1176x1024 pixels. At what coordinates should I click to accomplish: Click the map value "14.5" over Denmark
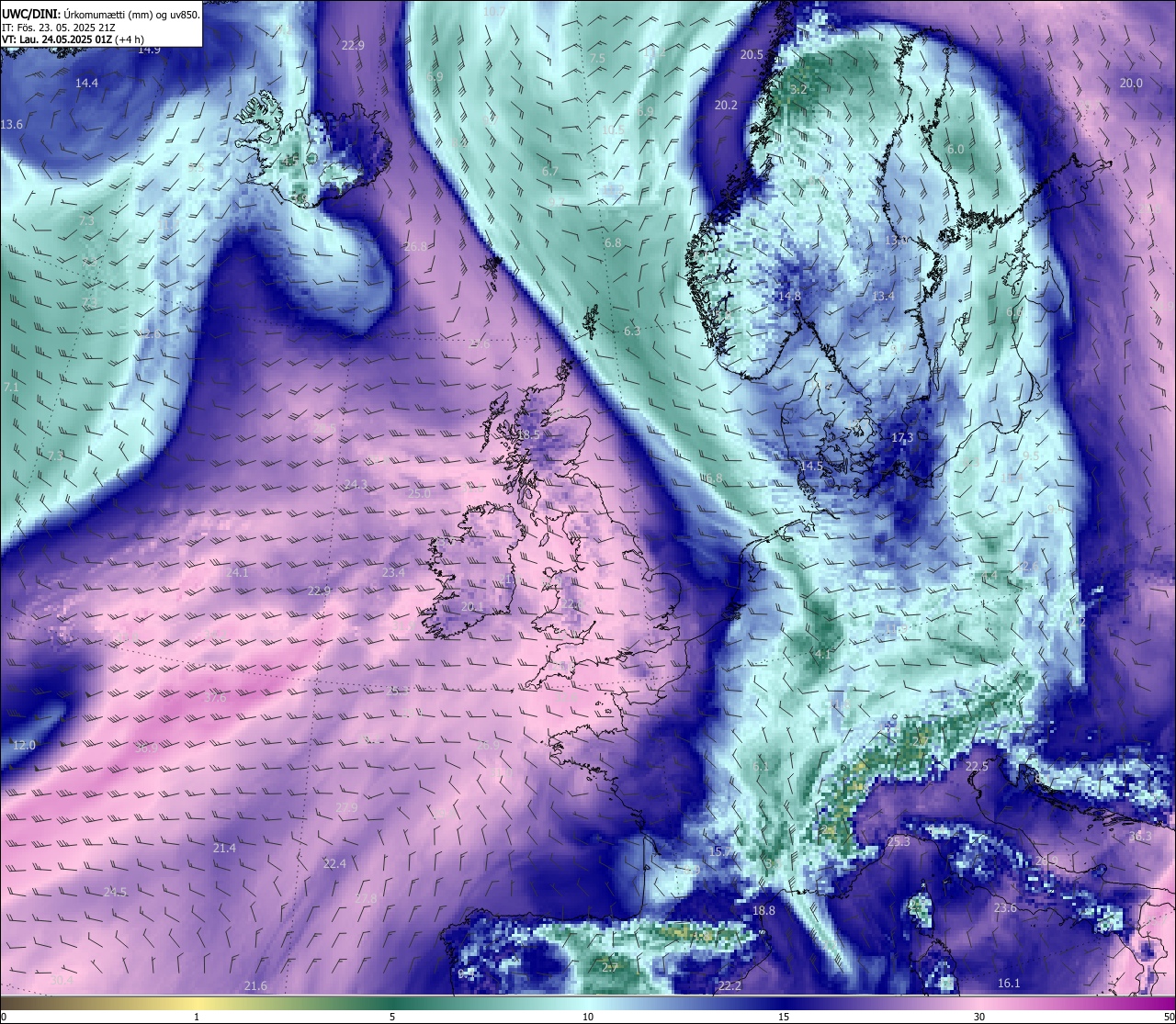(x=811, y=466)
